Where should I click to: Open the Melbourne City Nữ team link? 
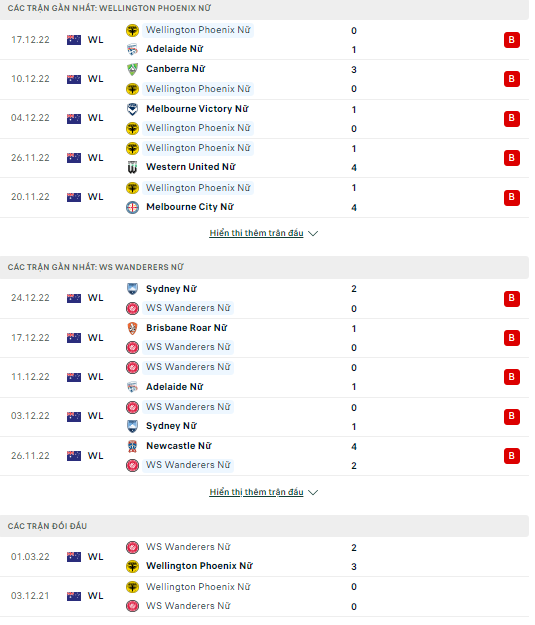pos(192,209)
